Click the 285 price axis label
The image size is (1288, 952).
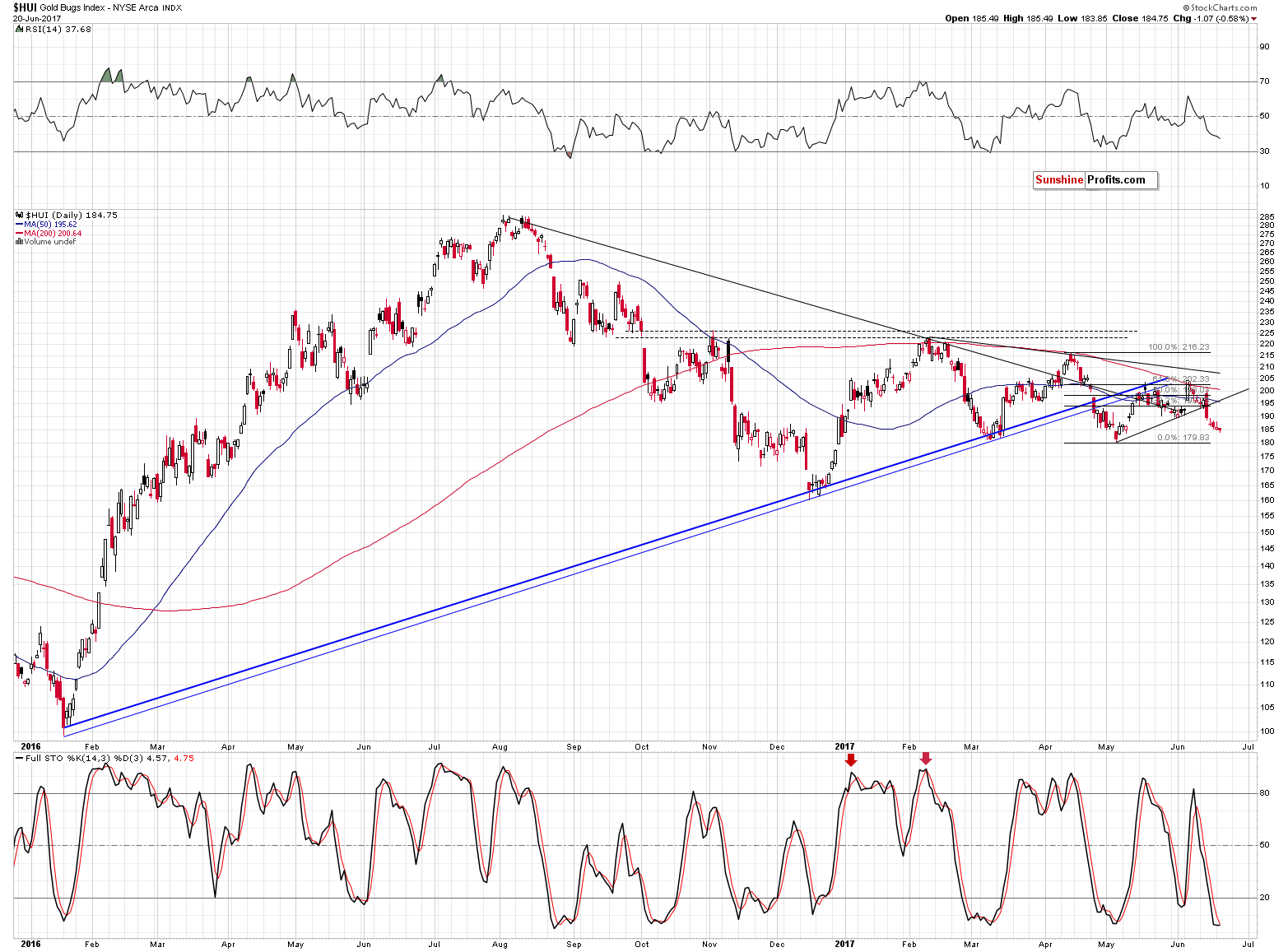[x=1267, y=216]
